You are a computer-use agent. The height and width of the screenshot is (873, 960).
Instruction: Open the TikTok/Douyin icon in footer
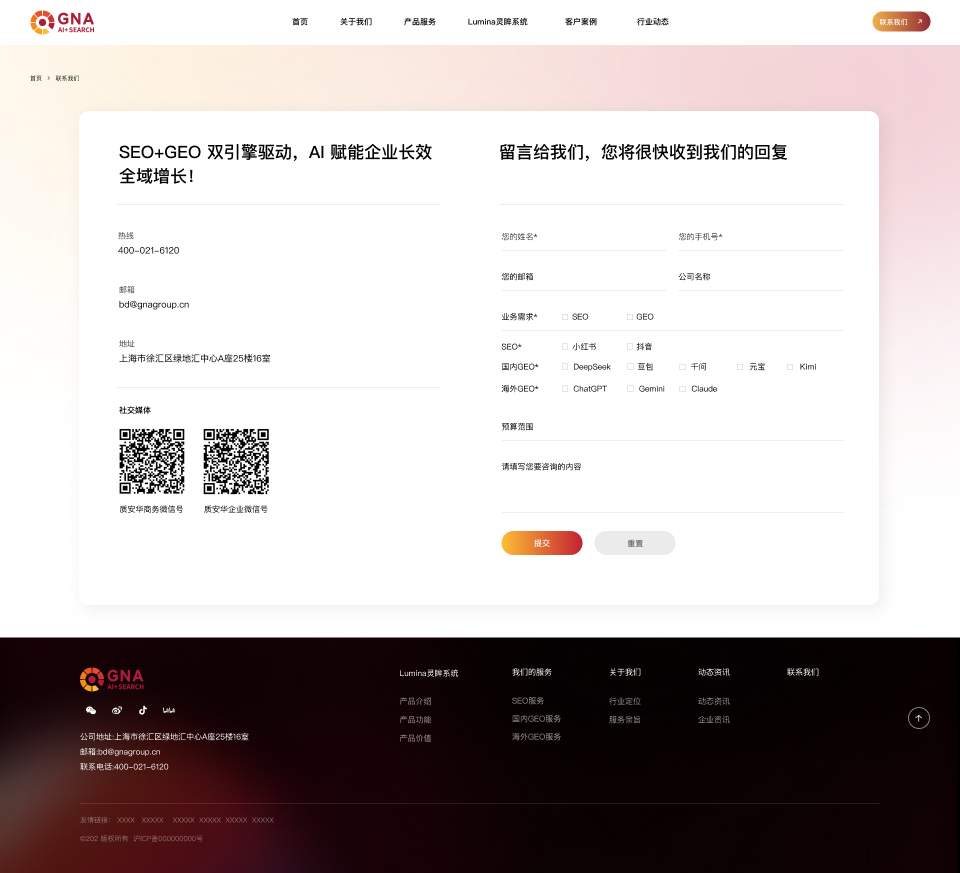143,710
